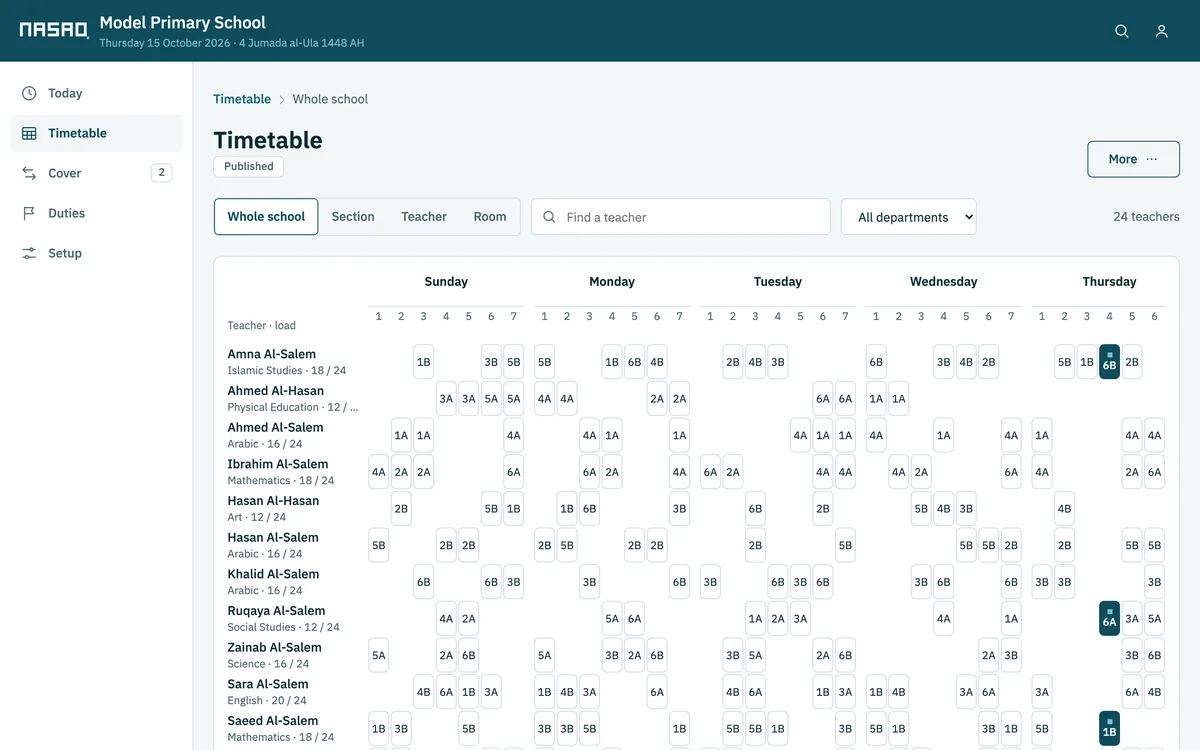The height and width of the screenshot is (750, 1200).
Task: Open Cover section with badge 2
Action: (x=96, y=173)
